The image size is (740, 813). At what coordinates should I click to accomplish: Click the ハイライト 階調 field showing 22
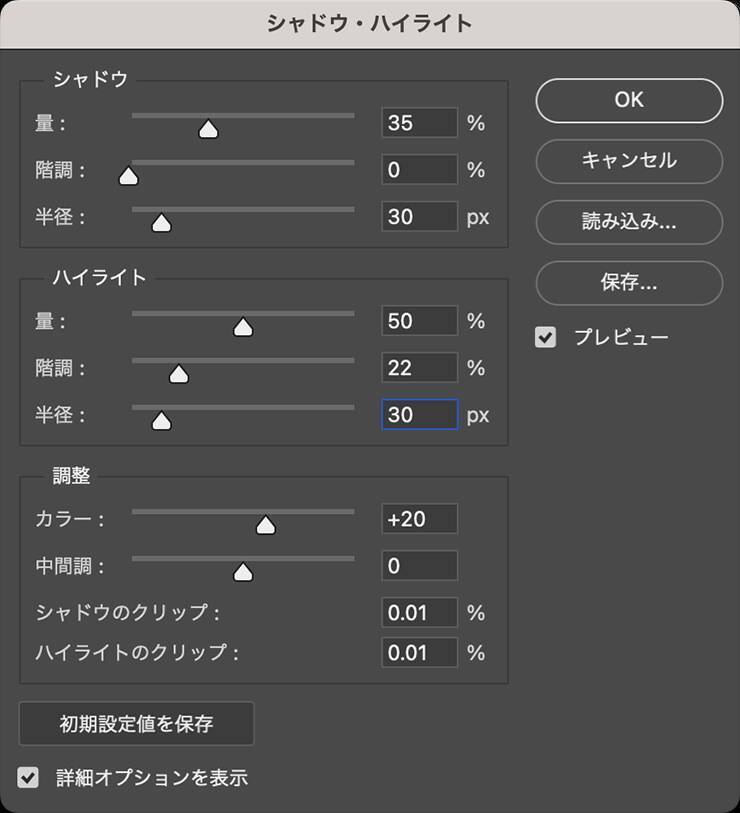pos(419,368)
